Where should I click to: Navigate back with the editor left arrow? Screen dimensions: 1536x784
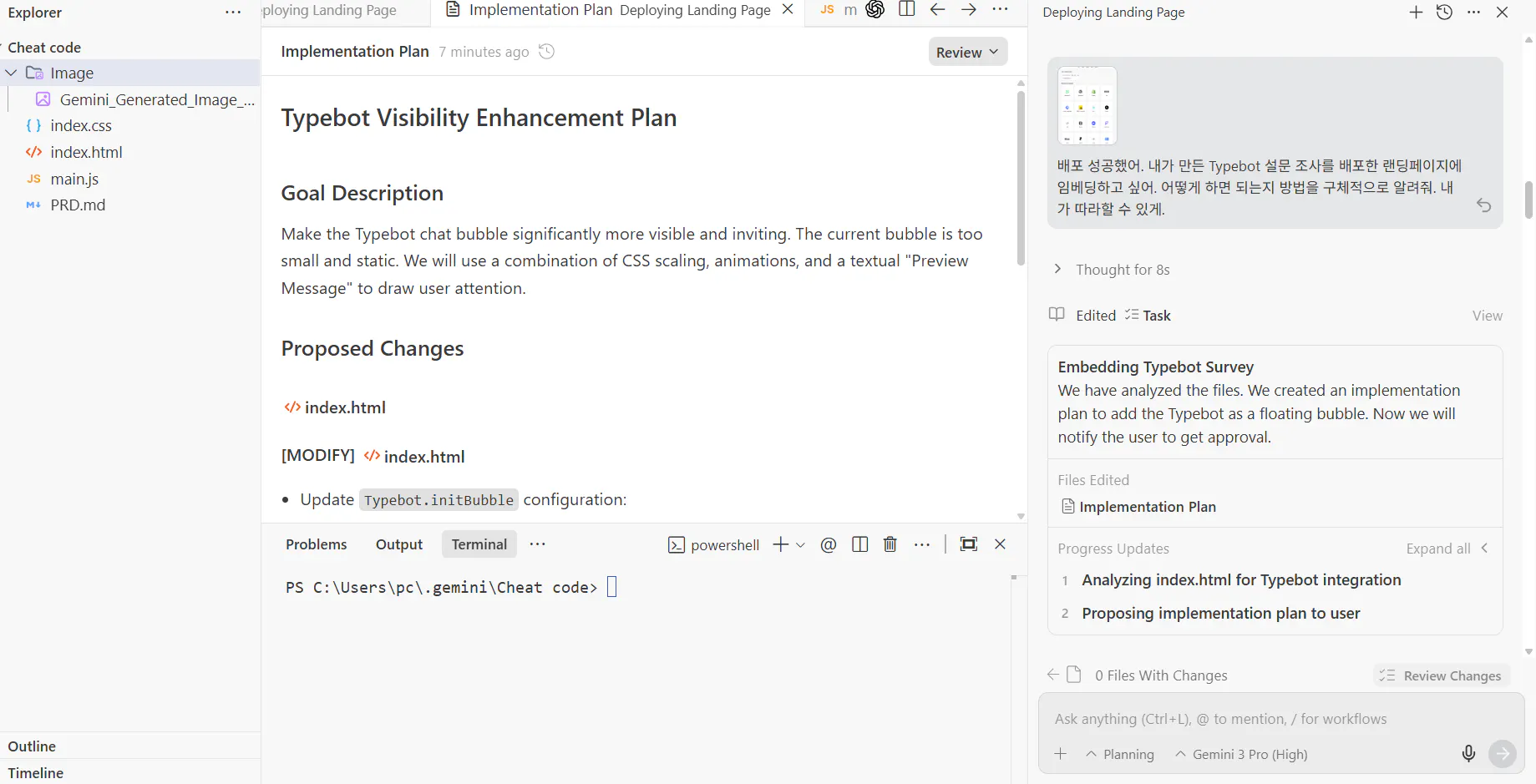[937, 9]
